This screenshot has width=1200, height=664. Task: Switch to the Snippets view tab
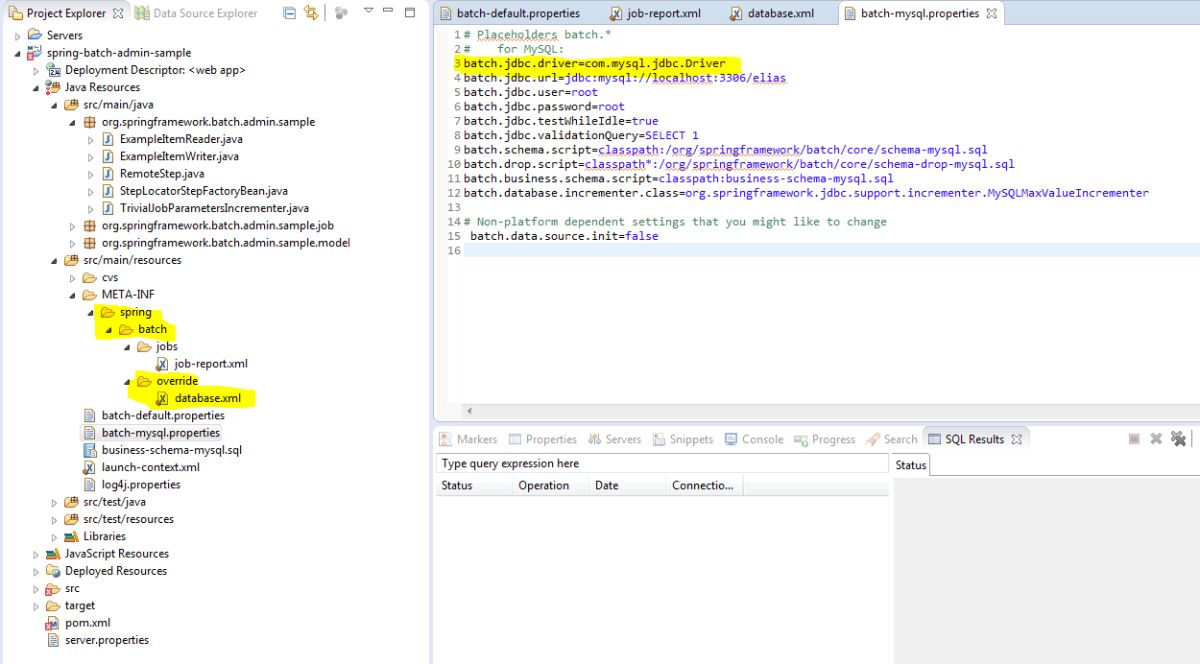[x=684, y=439]
